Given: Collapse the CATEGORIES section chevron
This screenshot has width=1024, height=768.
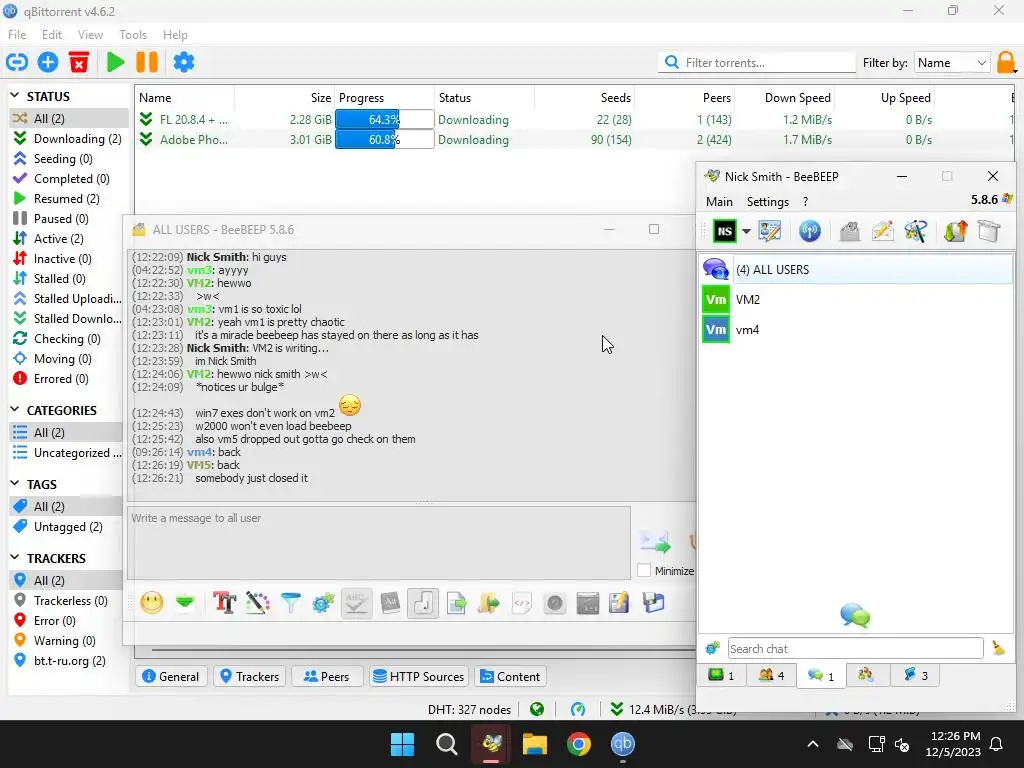Looking at the screenshot, I should [x=15, y=410].
